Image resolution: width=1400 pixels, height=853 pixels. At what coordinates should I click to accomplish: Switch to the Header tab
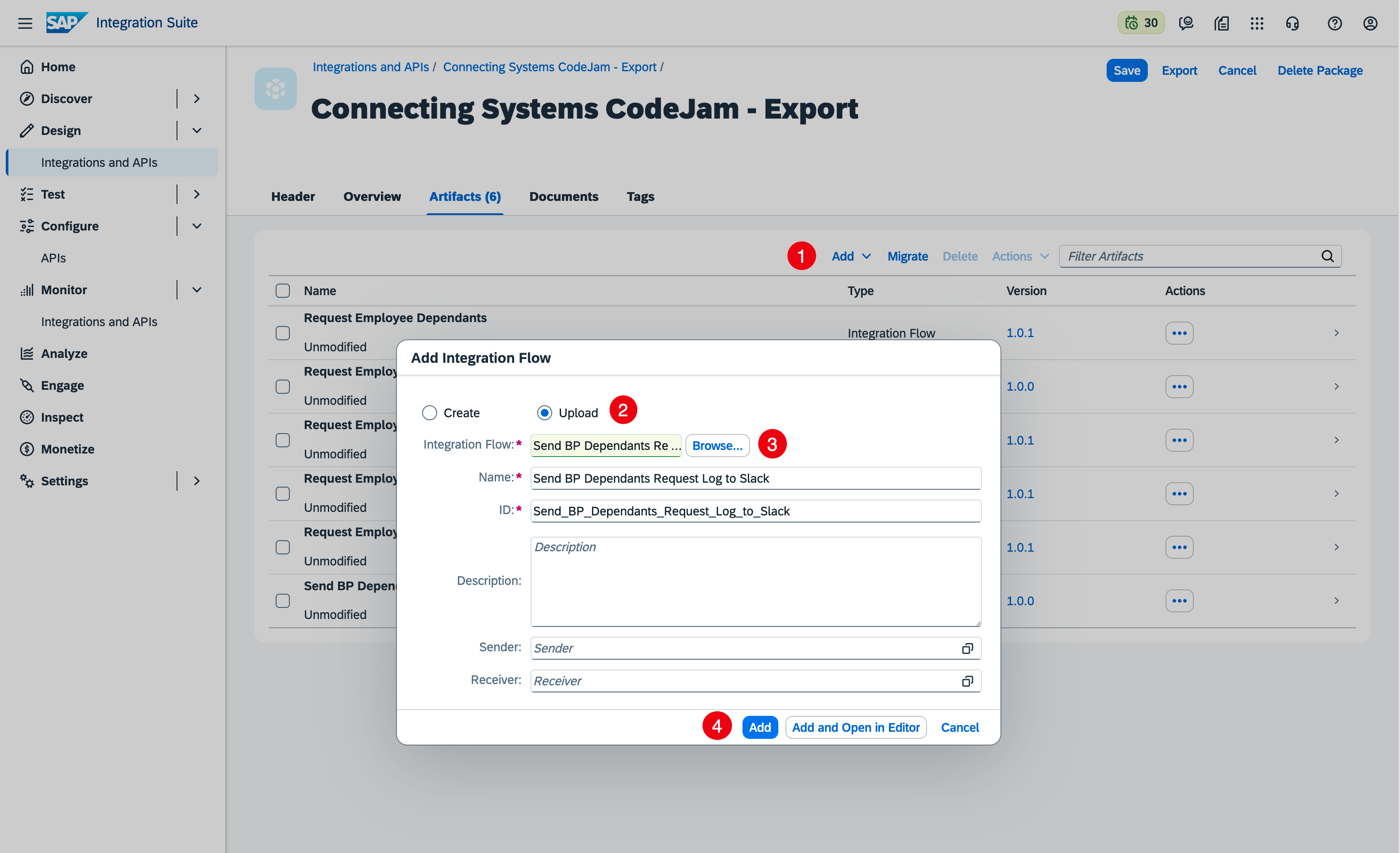(x=292, y=196)
